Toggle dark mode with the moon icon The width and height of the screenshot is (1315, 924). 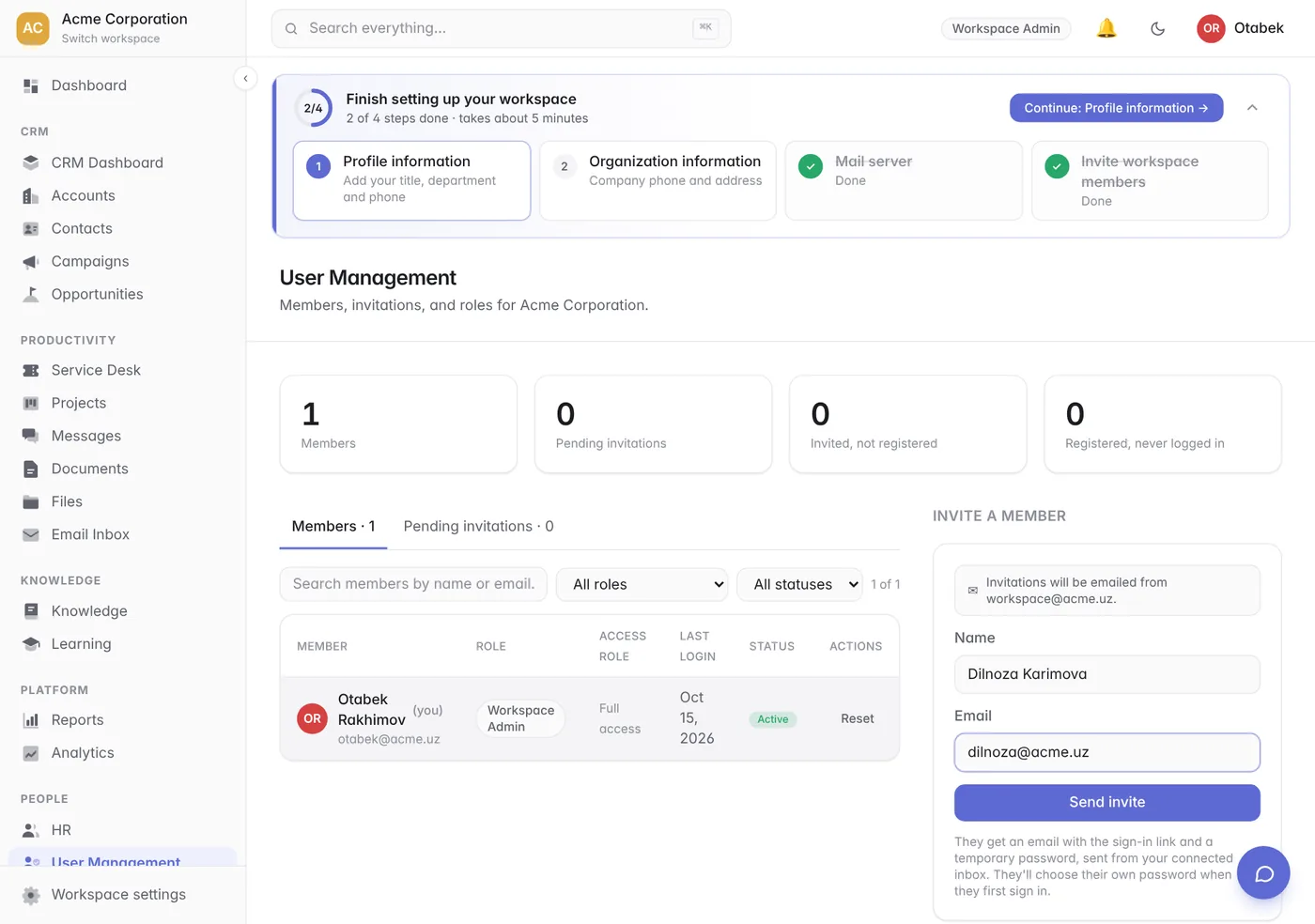pos(1157,28)
